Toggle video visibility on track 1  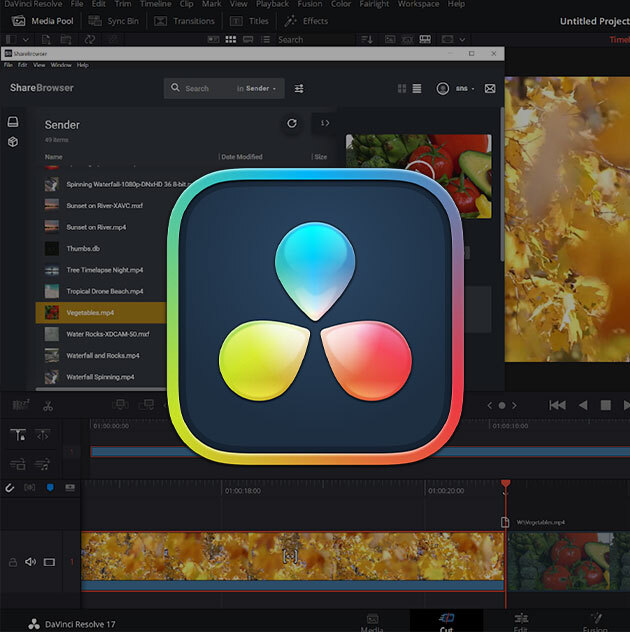49,562
